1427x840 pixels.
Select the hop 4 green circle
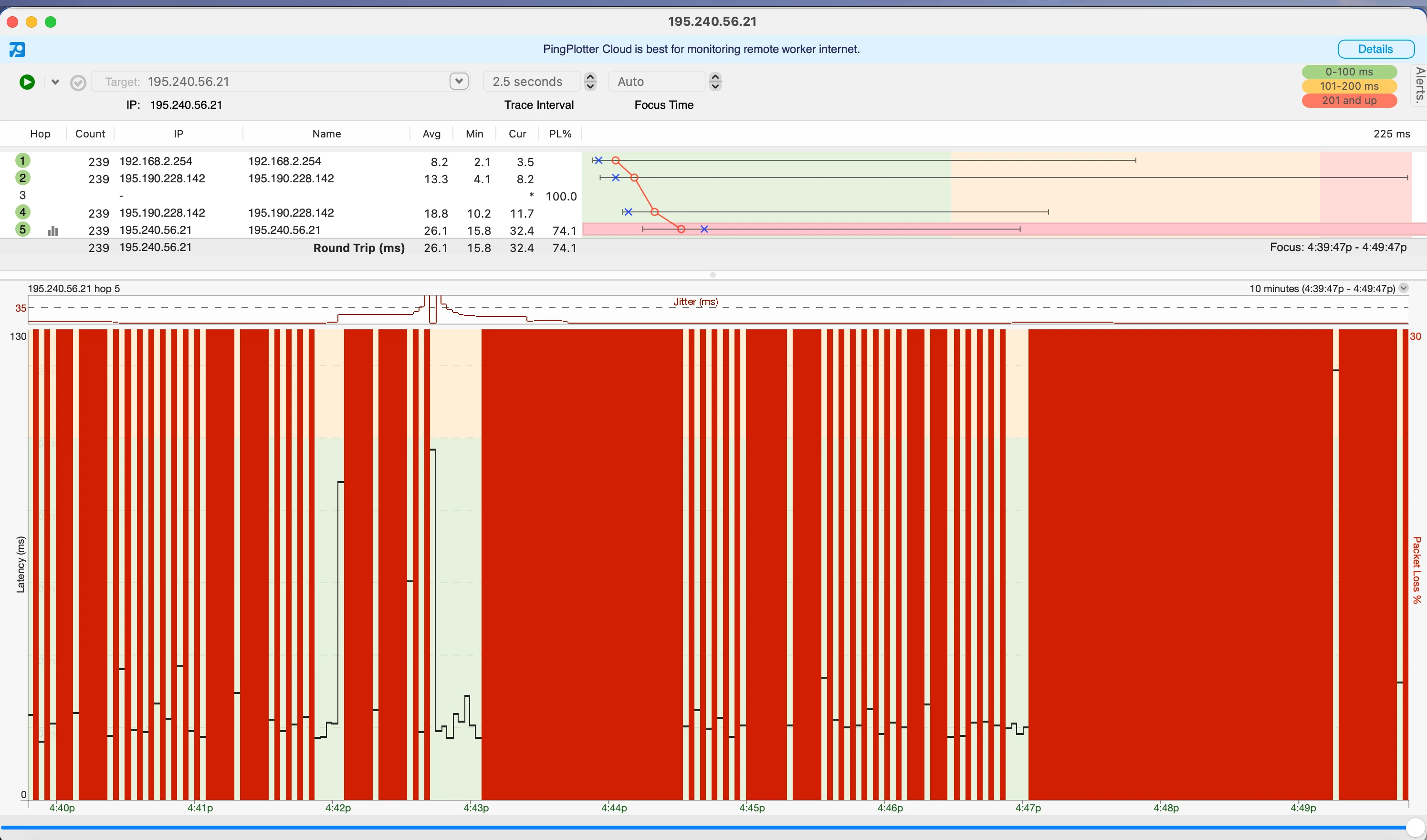22,212
